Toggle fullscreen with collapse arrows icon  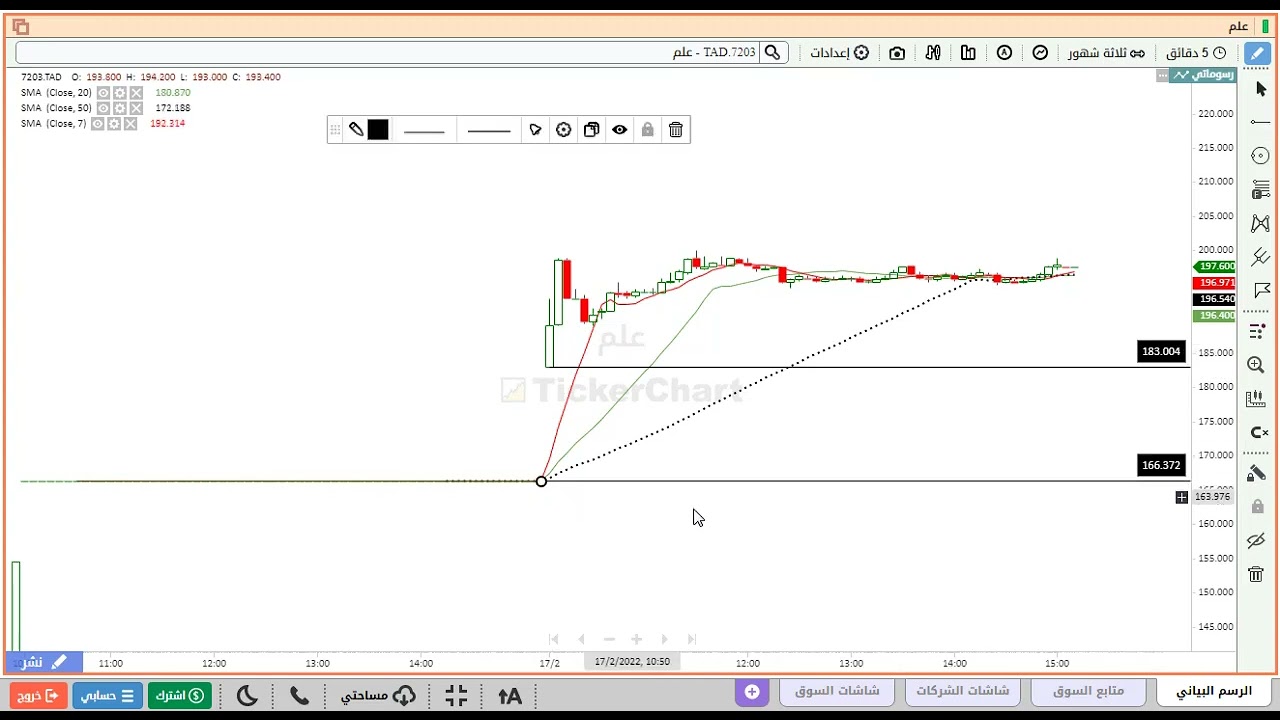tap(456, 695)
